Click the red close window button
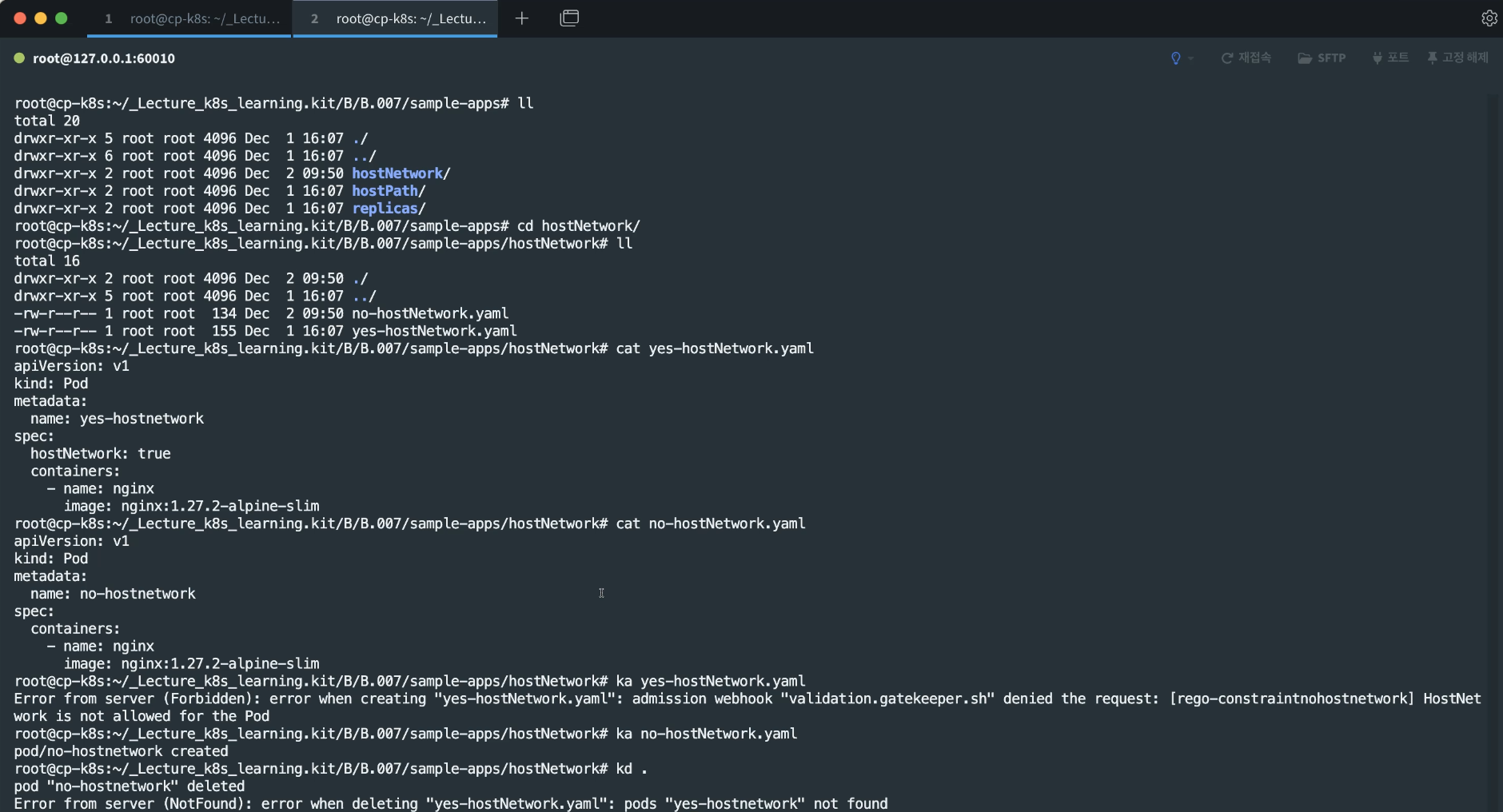Viewport: 1503px width, 812px height. coord(20,18)
